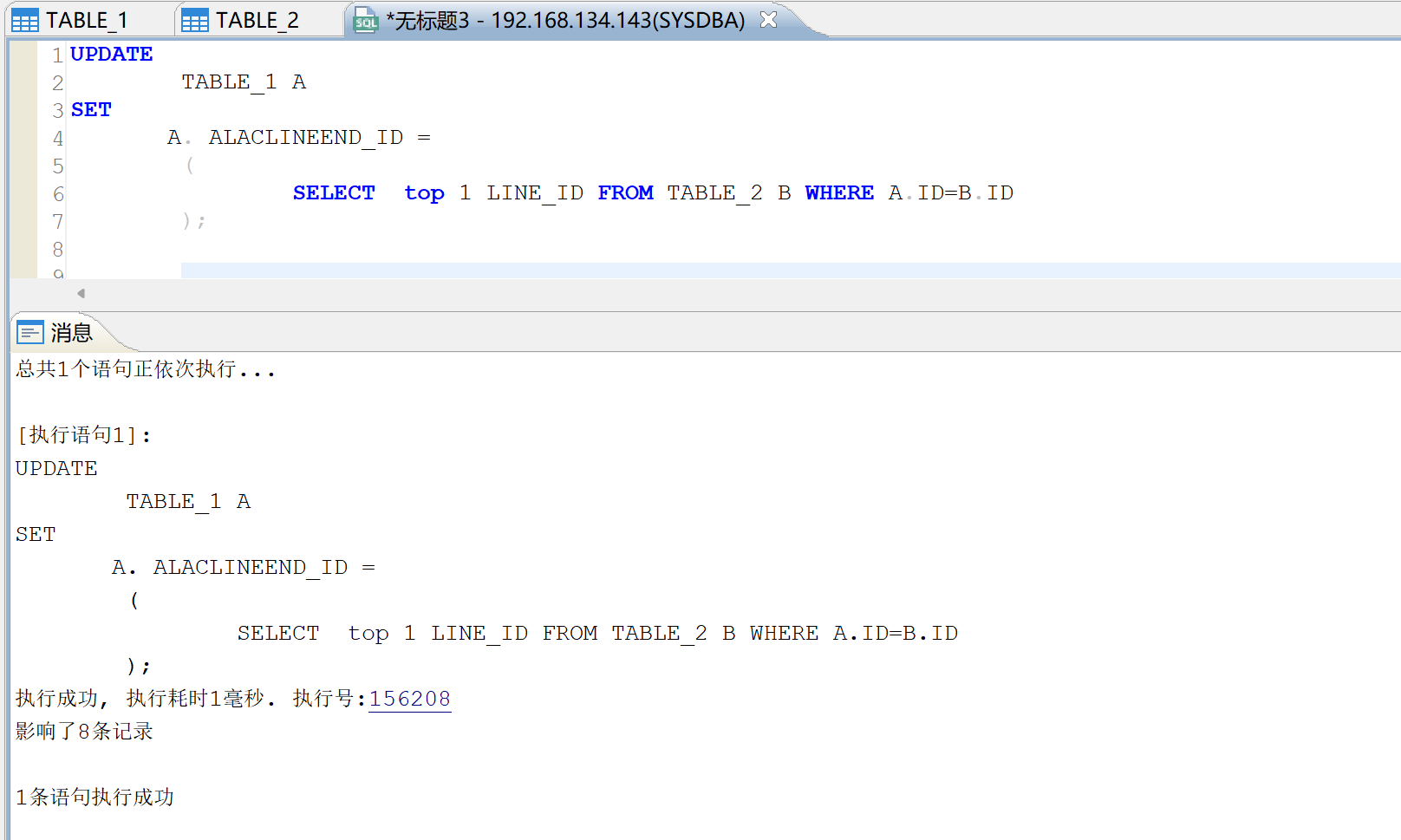Click 'TABLE_1 A' on editor line 2
This screenshot has height=840, width=1401.
[244, 82]
